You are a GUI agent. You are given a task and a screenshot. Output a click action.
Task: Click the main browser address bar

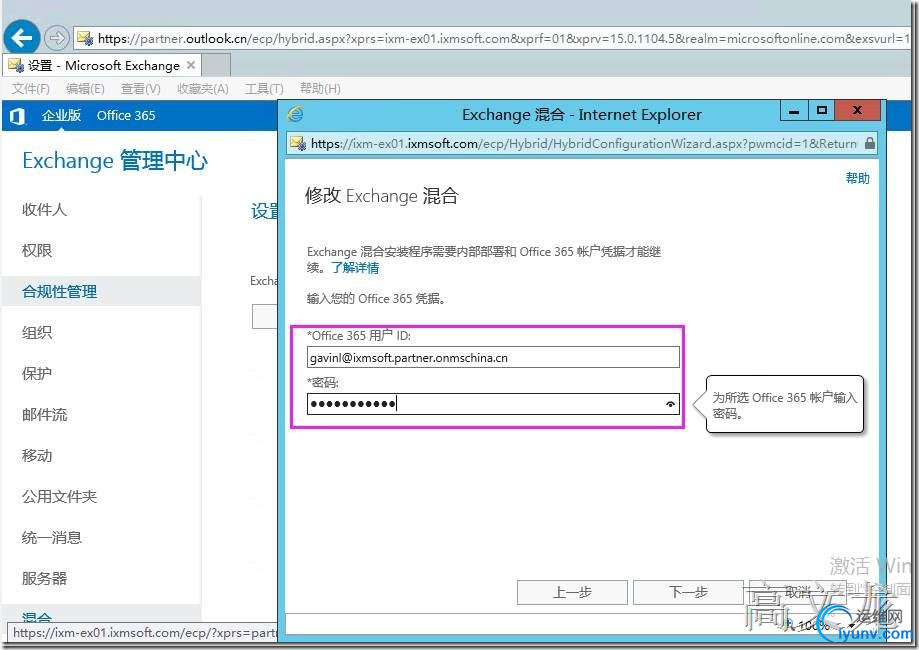(492, 39)
